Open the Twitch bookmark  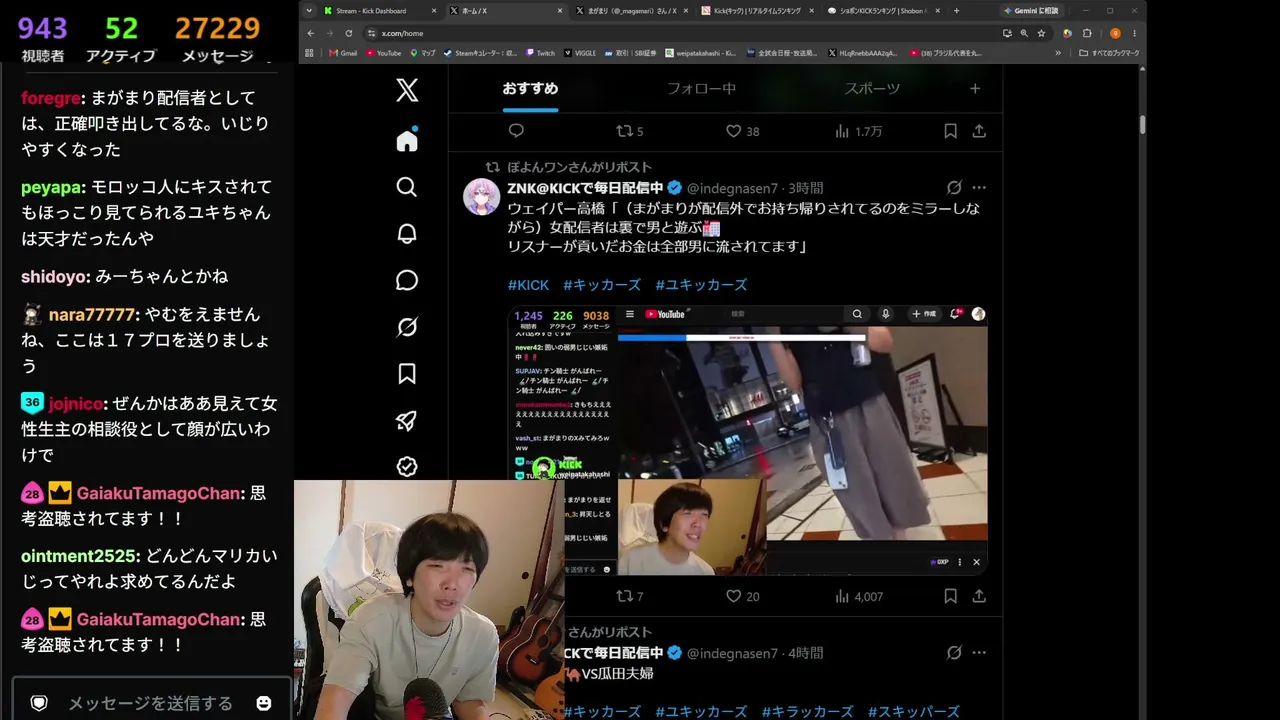coord(541,53)
